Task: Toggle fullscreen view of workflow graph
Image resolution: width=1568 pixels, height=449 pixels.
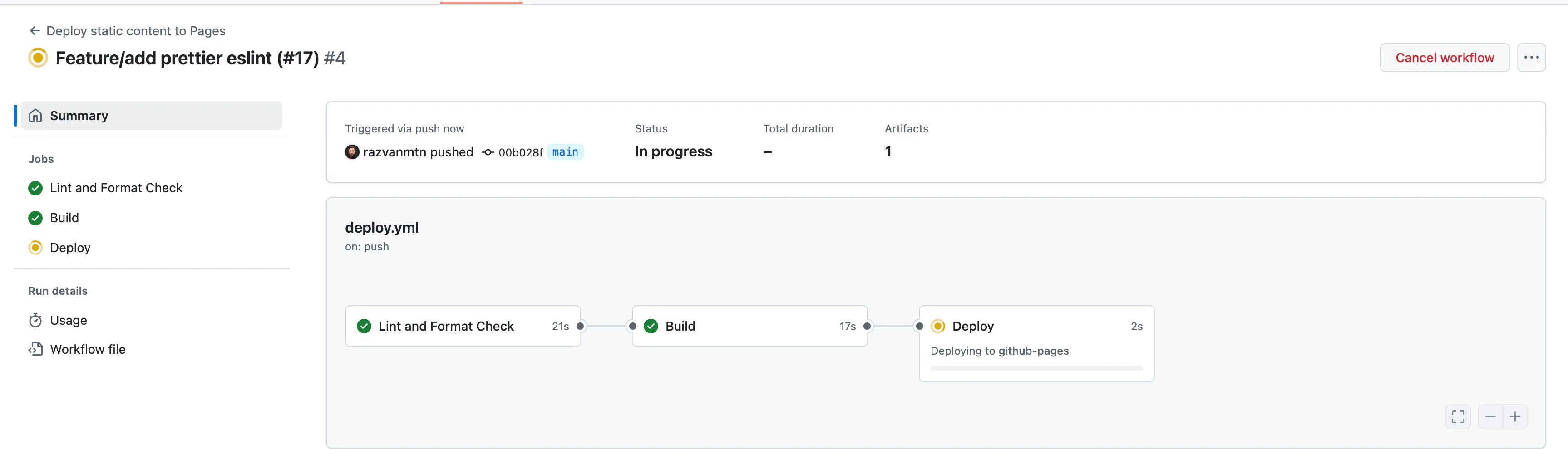Action: pos(1458,417)
